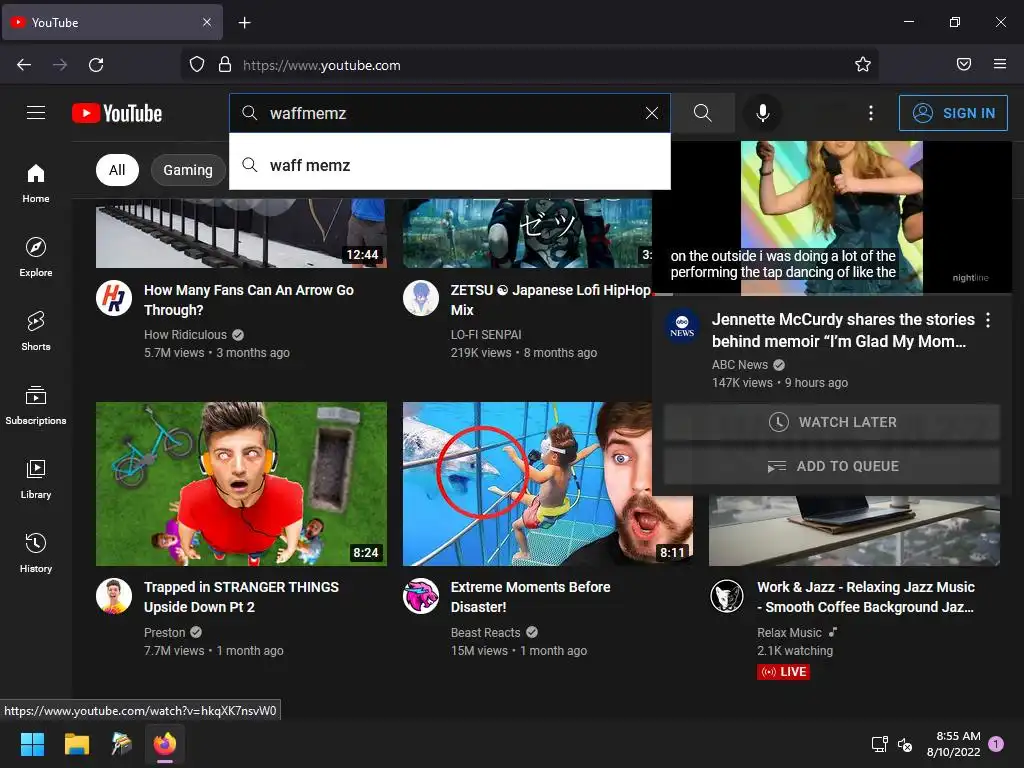The height and width of the screenshot is (768, 1024).
Task: Open the arrow fans video thumbnail
Action: coord(242,233)
